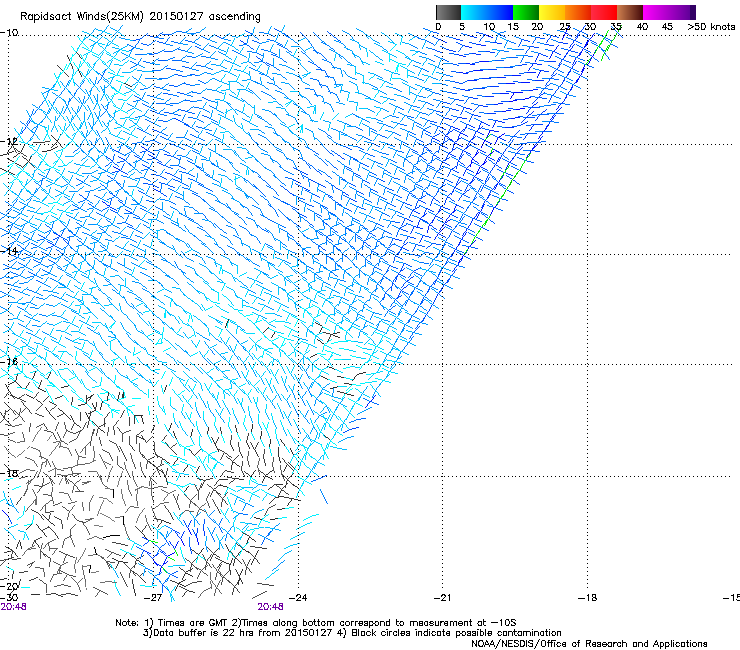Click the NOAA/NESDIS credit text
The height and width of the screenshot is (650, 740).
tap(589, 644)
